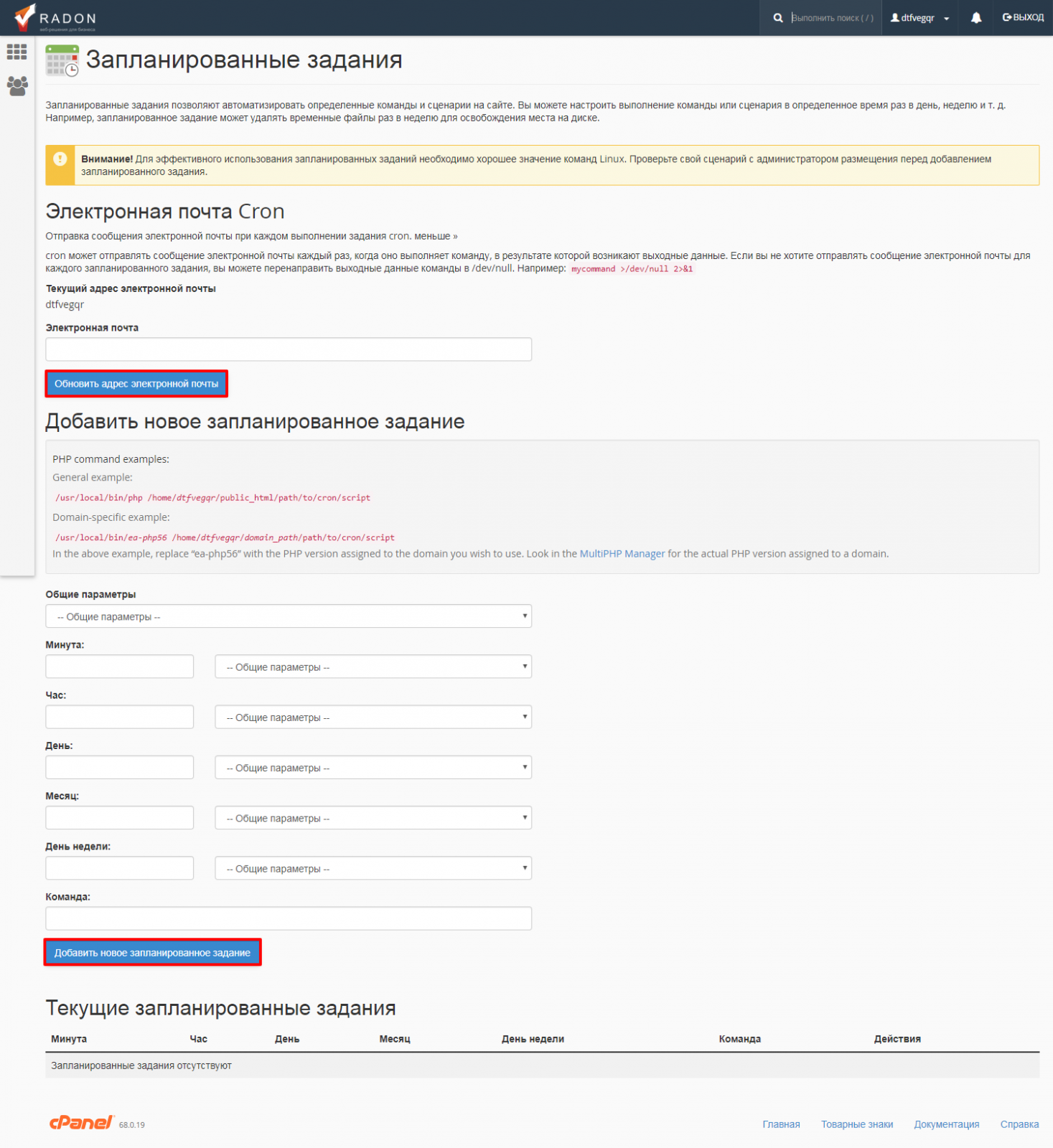Focus the search field in header

[833, 18]
